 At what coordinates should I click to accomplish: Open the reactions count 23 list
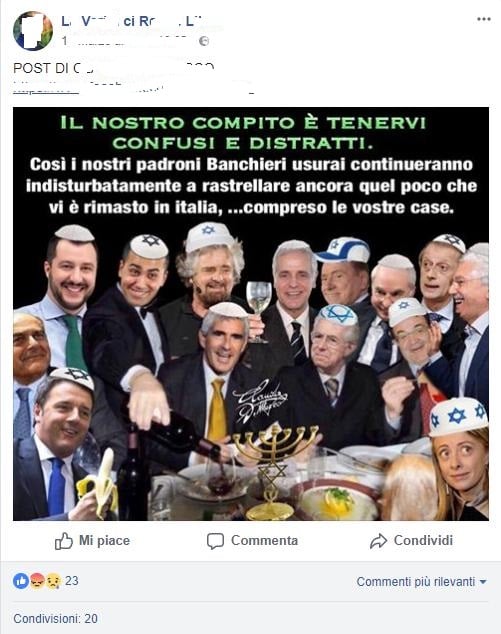72,581
